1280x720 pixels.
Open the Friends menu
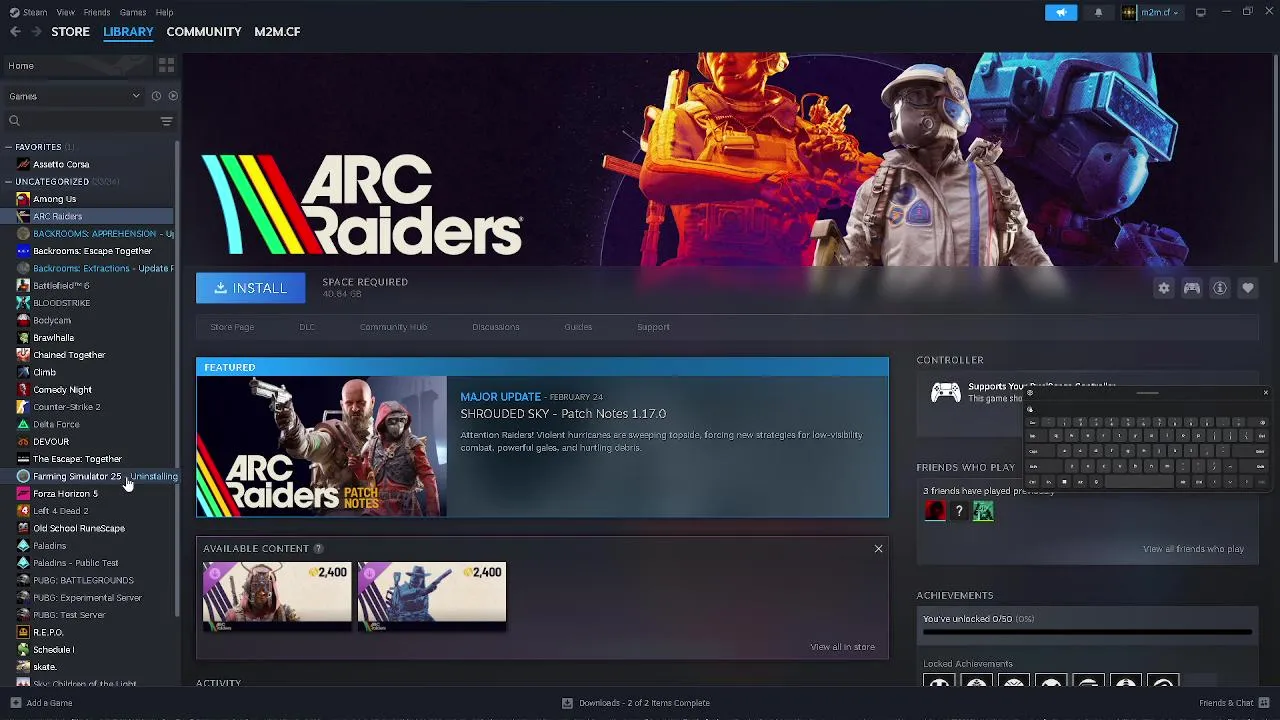point(97,12)
